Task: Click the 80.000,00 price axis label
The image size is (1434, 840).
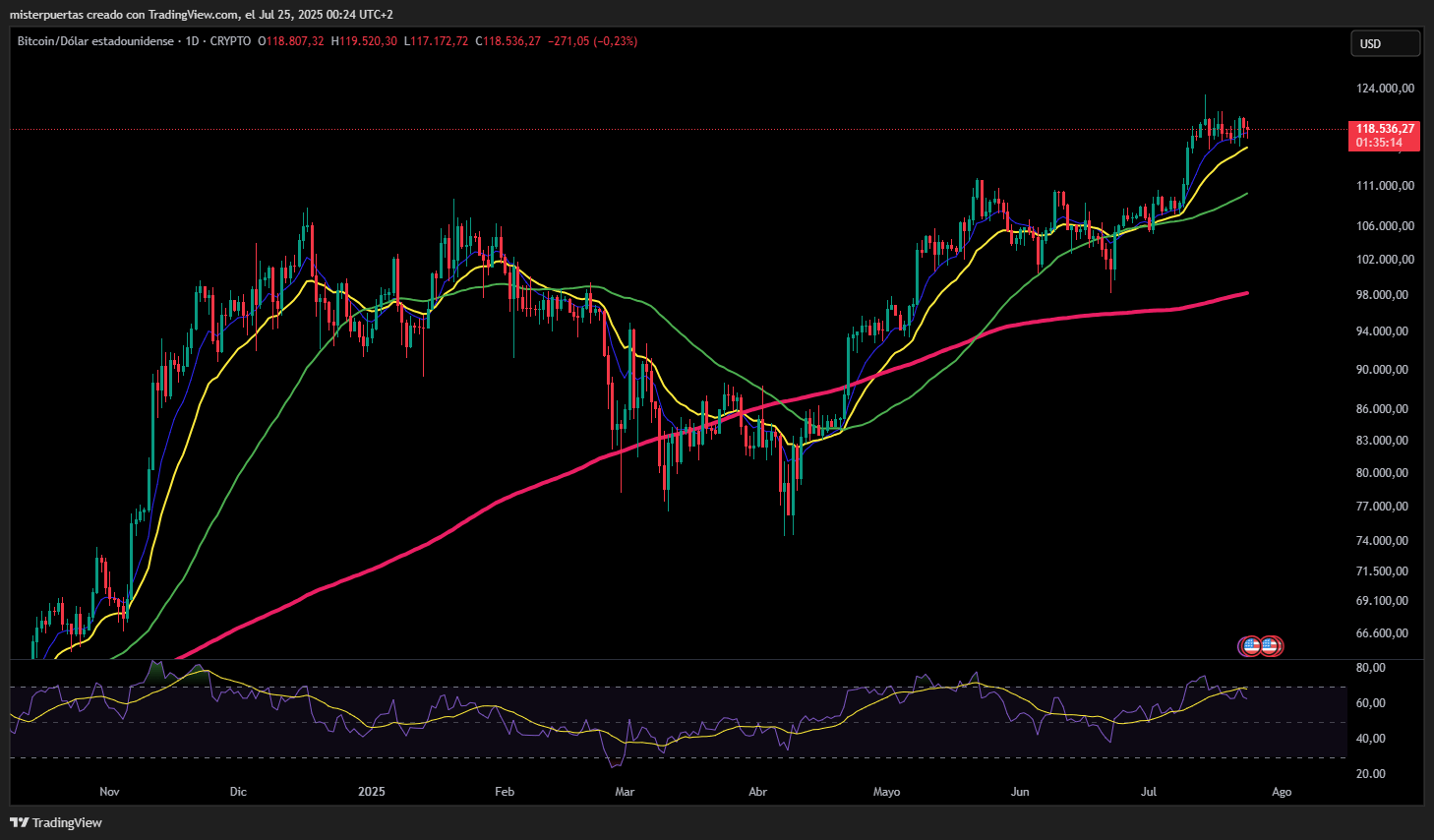Action: pos(1382,473)
